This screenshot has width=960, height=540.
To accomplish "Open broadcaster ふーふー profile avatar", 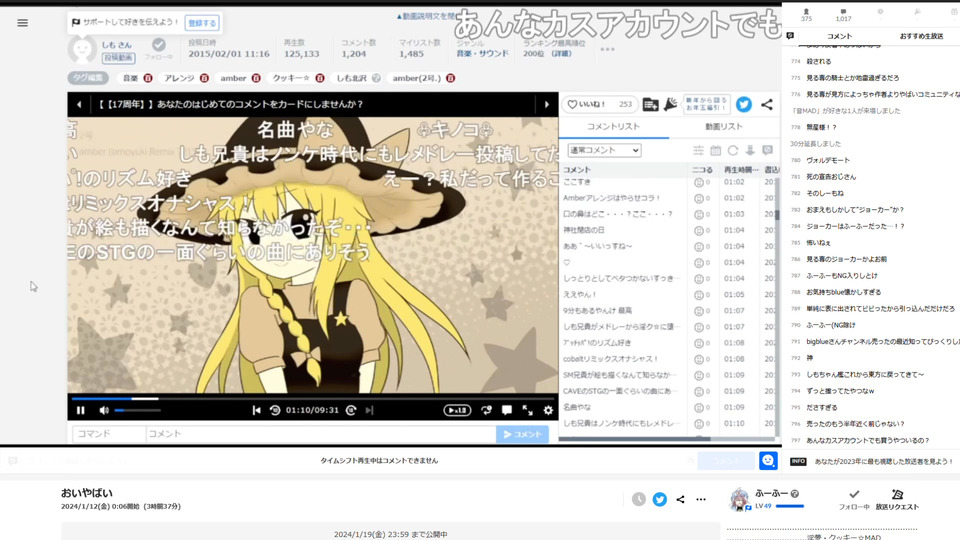I will pyautogui.click(x=740, y=499).
